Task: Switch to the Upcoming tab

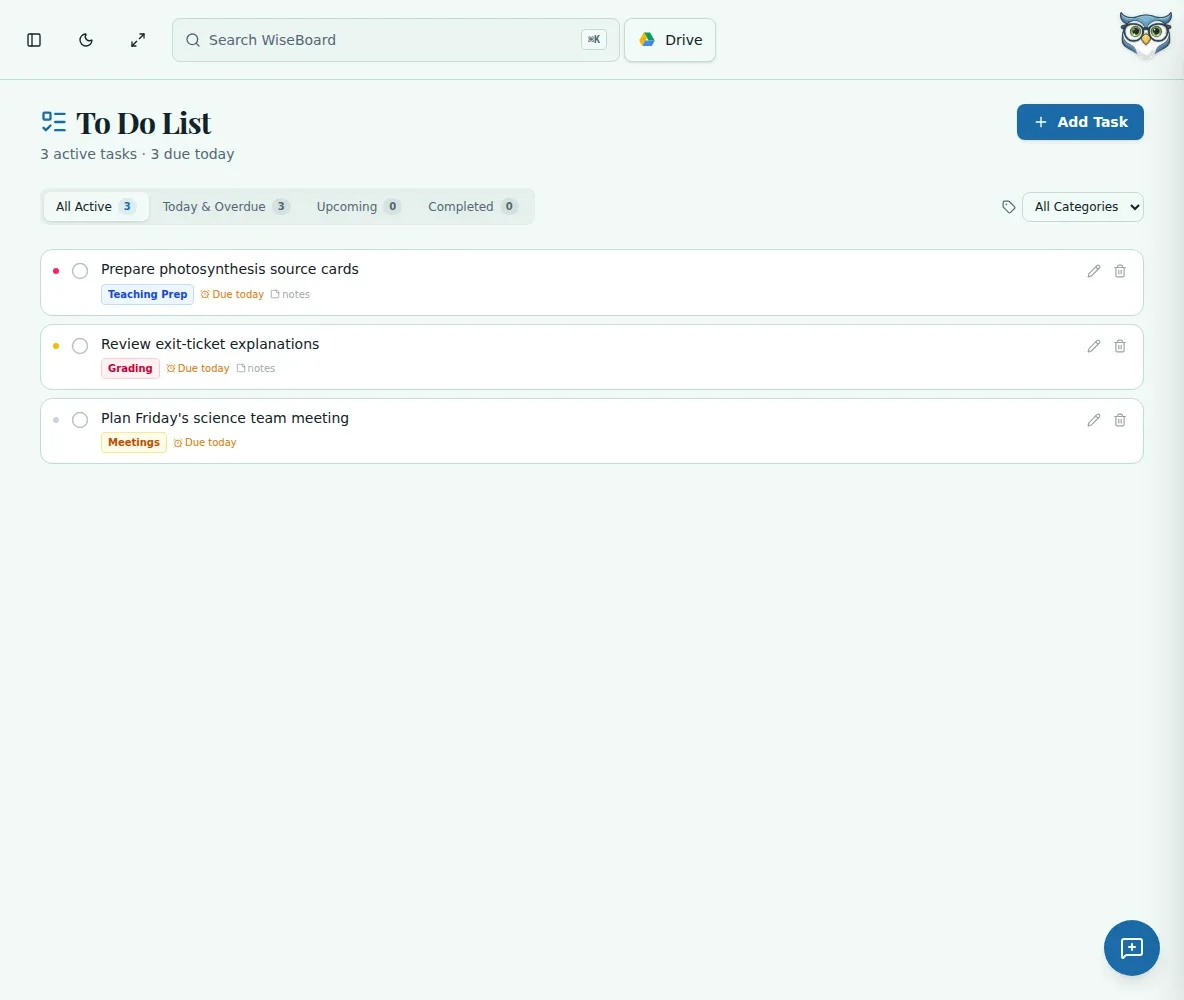Action: pyautogui.click(x=358, y=207)
